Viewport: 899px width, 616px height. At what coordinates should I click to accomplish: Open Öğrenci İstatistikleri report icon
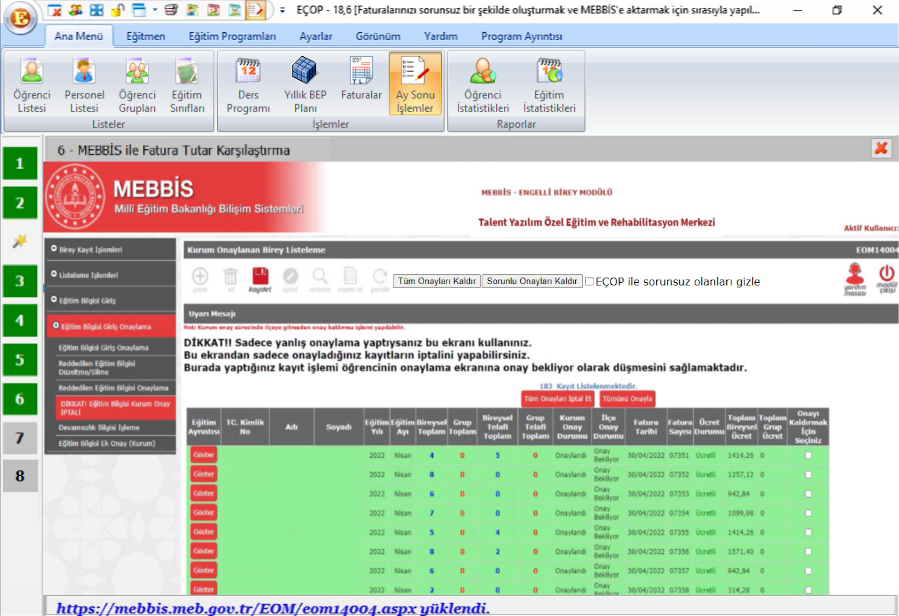(483, 84)
